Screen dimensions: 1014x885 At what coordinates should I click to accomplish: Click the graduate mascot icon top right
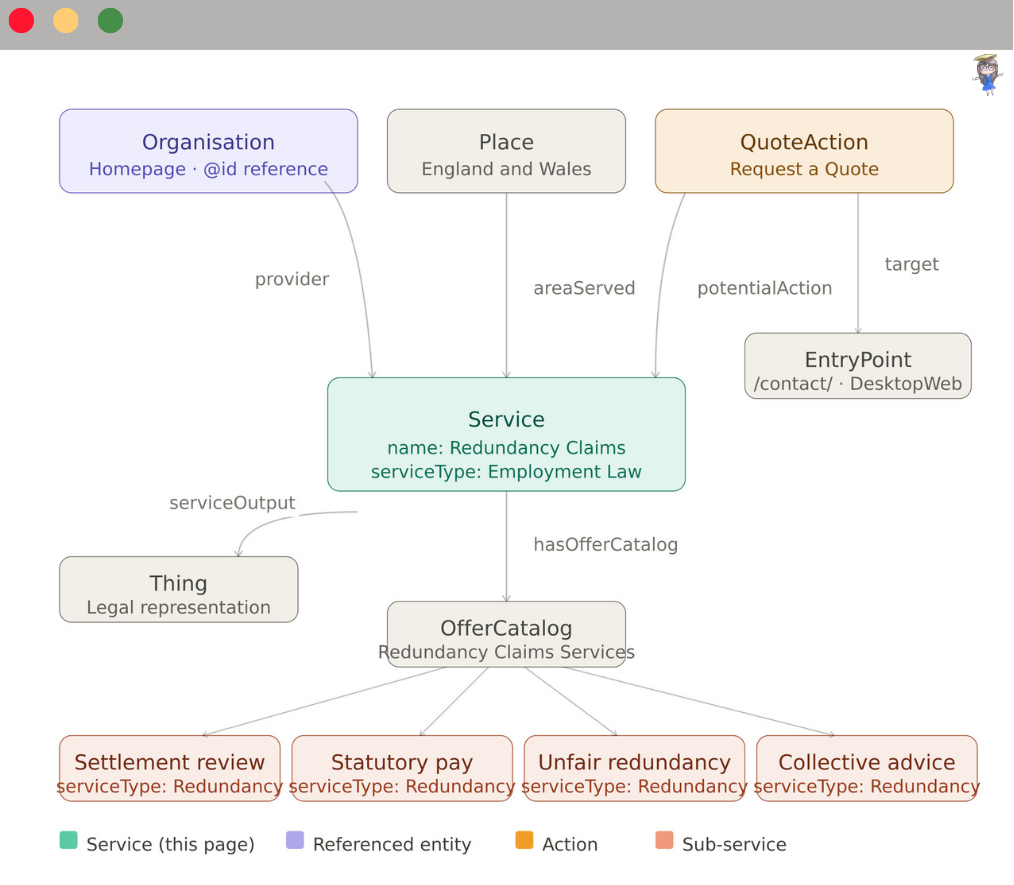click(985, 76)
